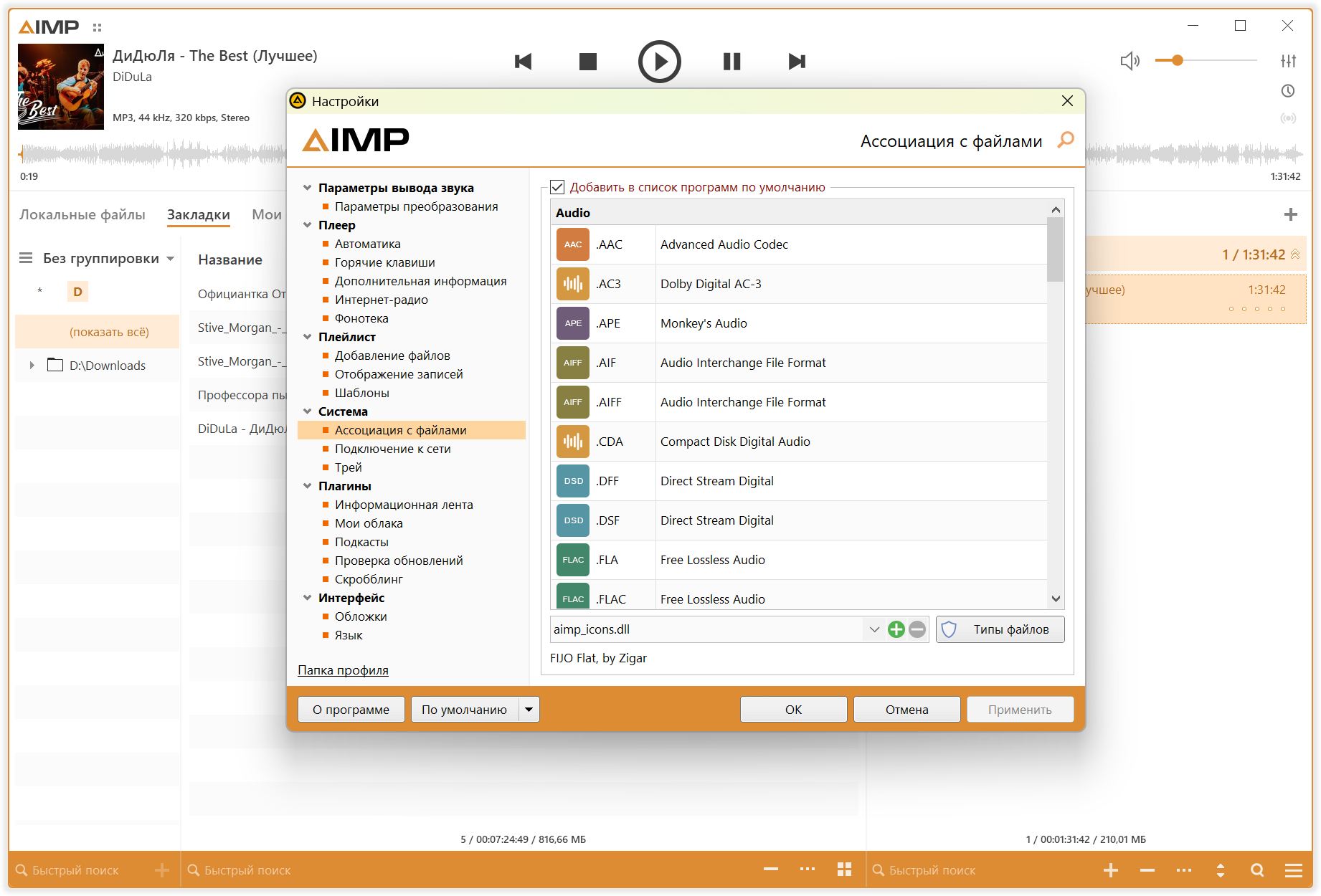1321x896 pixels.
Task: Click the bottom-right playlist add plus icon
Action: point(1111,870)
